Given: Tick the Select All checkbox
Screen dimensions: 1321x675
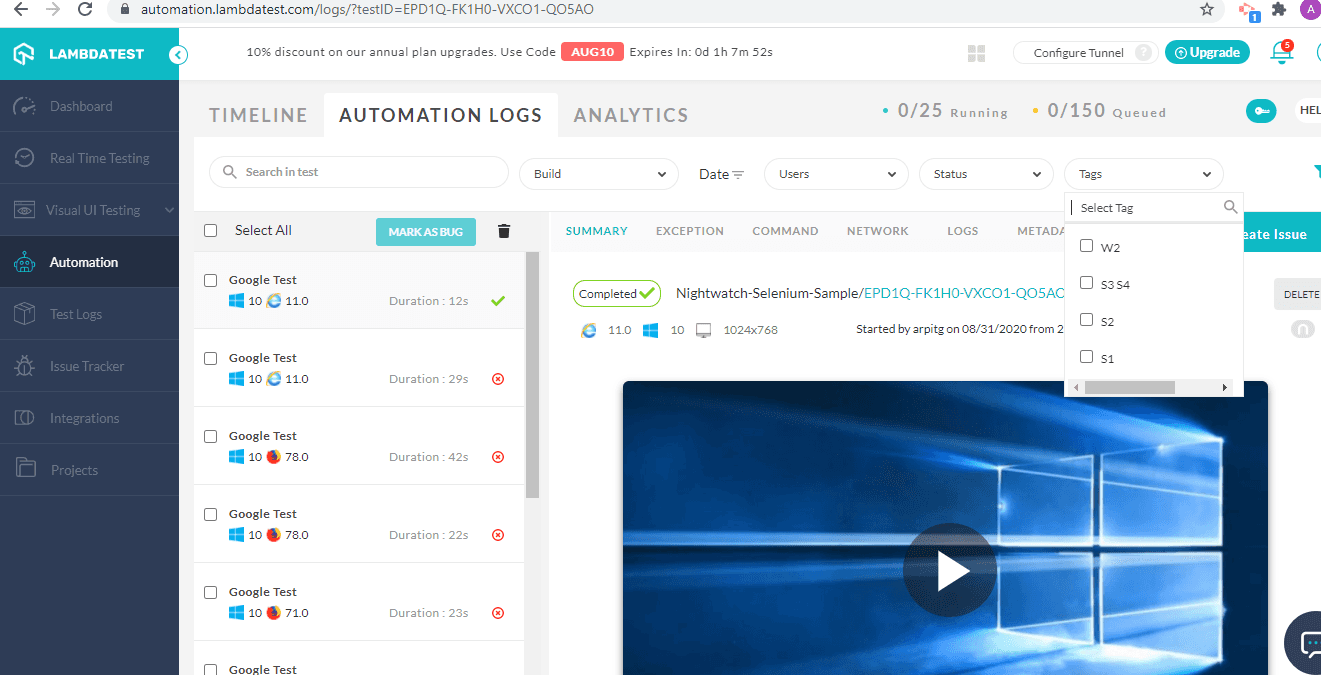Looking at the screenshot, I should click(210, 230).
